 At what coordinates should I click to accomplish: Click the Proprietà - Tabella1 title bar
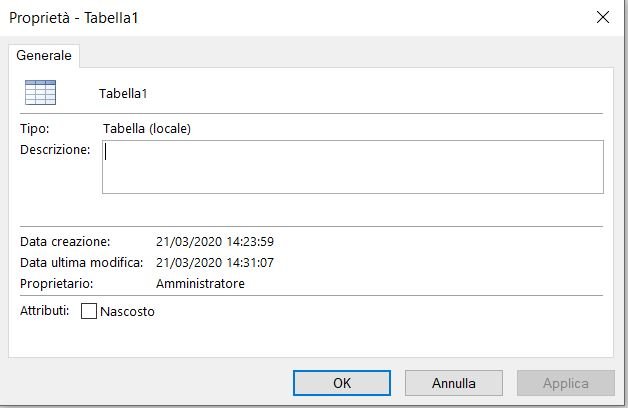pyautogui.click(x=296, y=18)
